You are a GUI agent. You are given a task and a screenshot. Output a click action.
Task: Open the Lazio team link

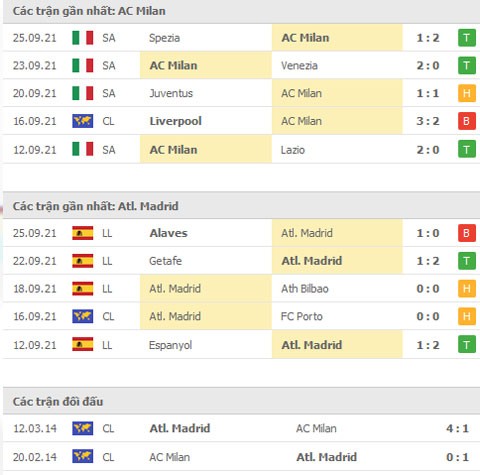pos(293,150)
